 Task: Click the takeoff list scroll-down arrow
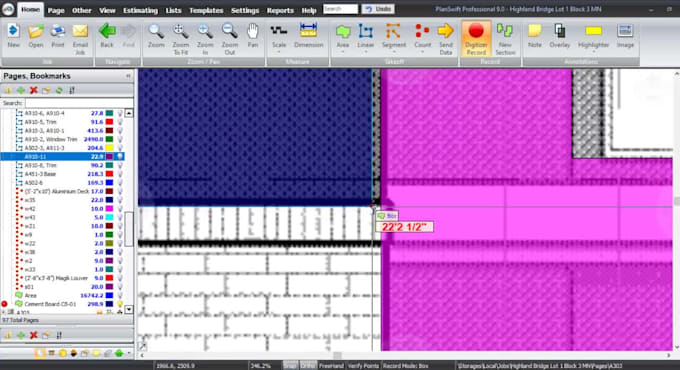pyautogui.click(x=129, y=309)
